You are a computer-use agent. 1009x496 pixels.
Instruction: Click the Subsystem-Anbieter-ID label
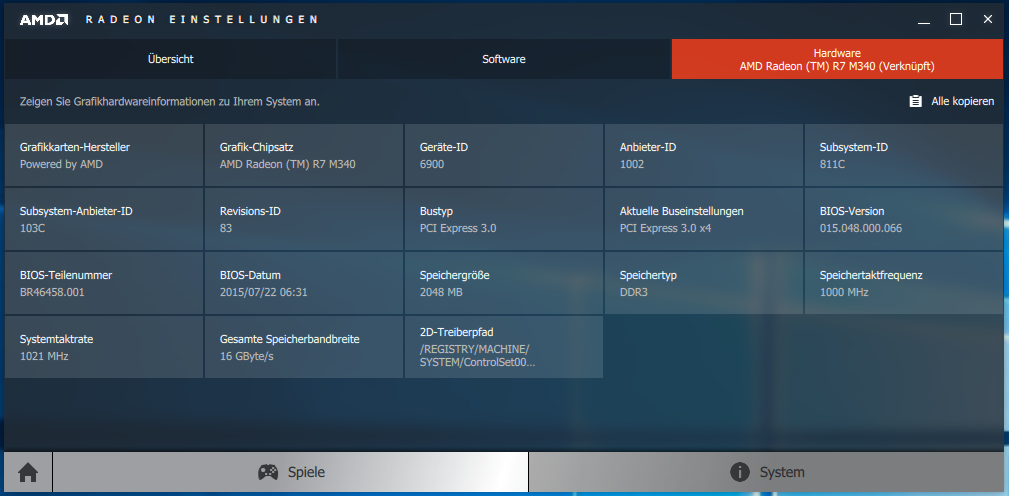77,211
